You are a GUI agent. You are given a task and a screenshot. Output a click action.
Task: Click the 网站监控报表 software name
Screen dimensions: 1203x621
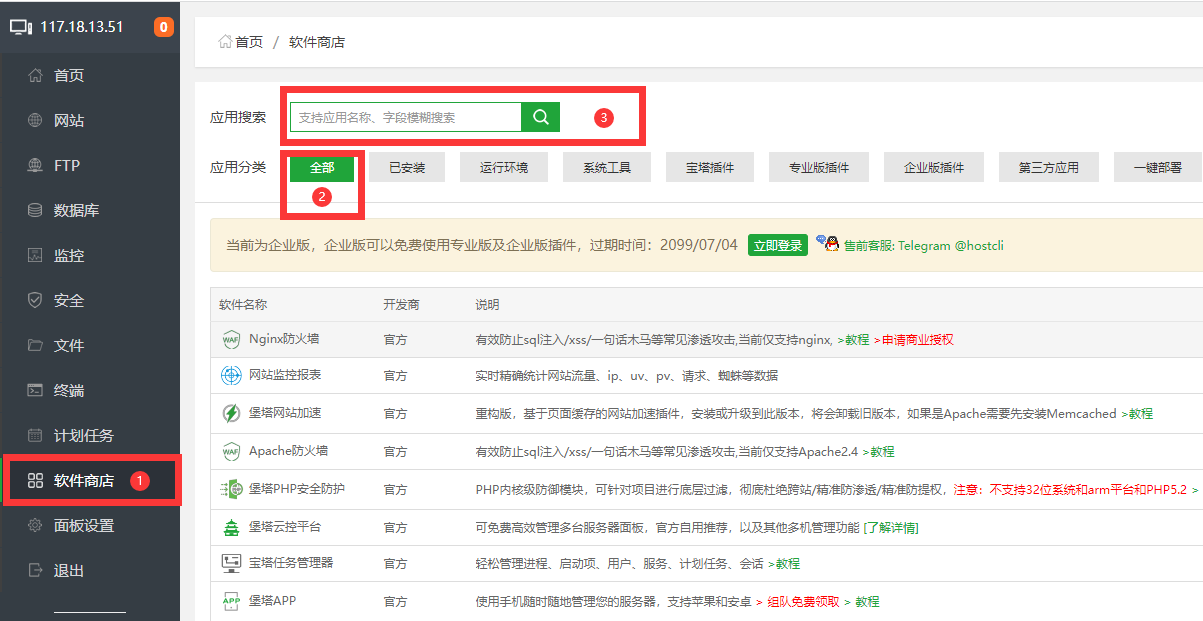pyautogui.click(x=285, y=375)
